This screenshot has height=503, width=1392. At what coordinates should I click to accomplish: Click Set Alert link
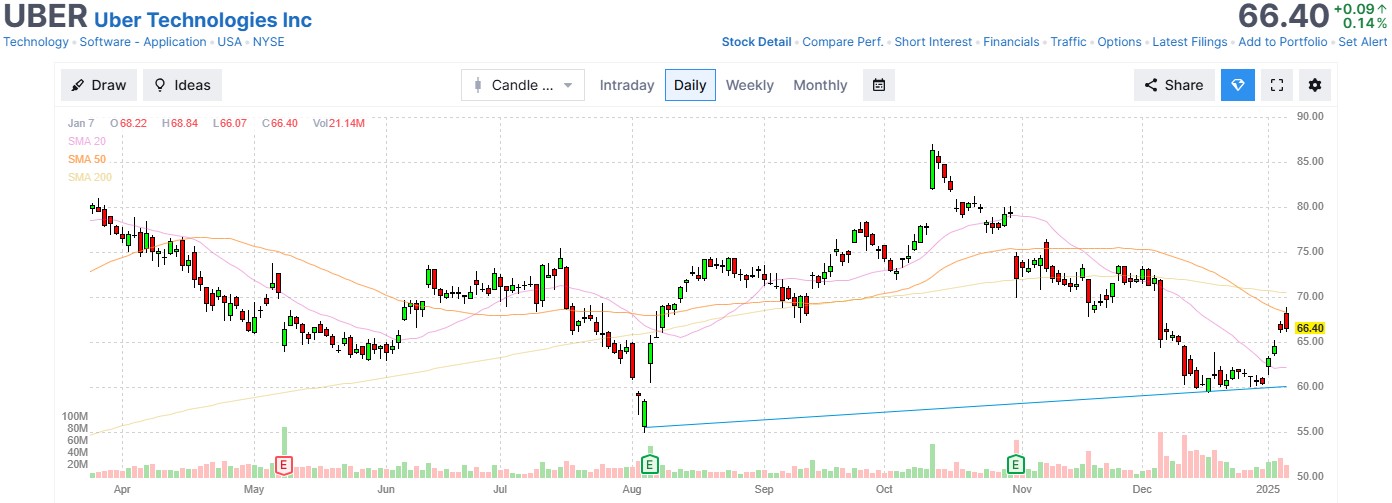[1363, 42]
